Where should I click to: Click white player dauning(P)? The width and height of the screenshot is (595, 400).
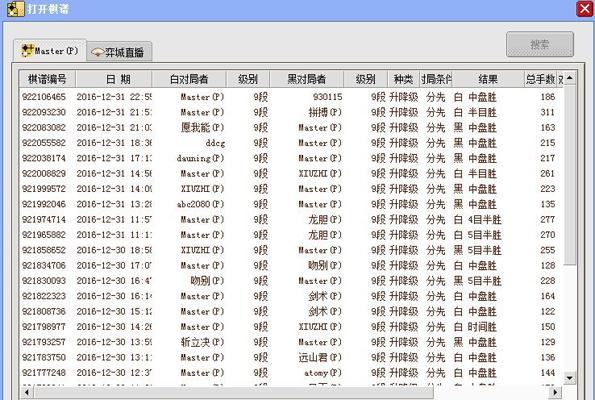tap(200, 158)
